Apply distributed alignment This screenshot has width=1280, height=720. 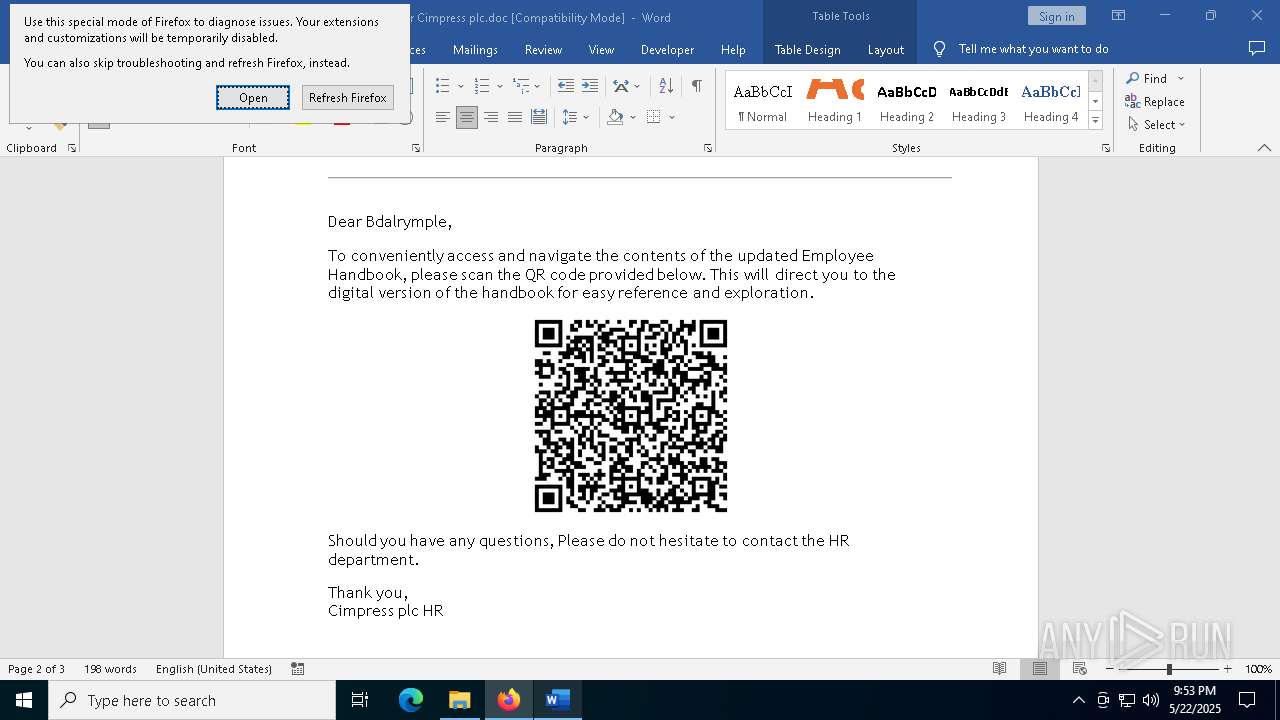538,117
